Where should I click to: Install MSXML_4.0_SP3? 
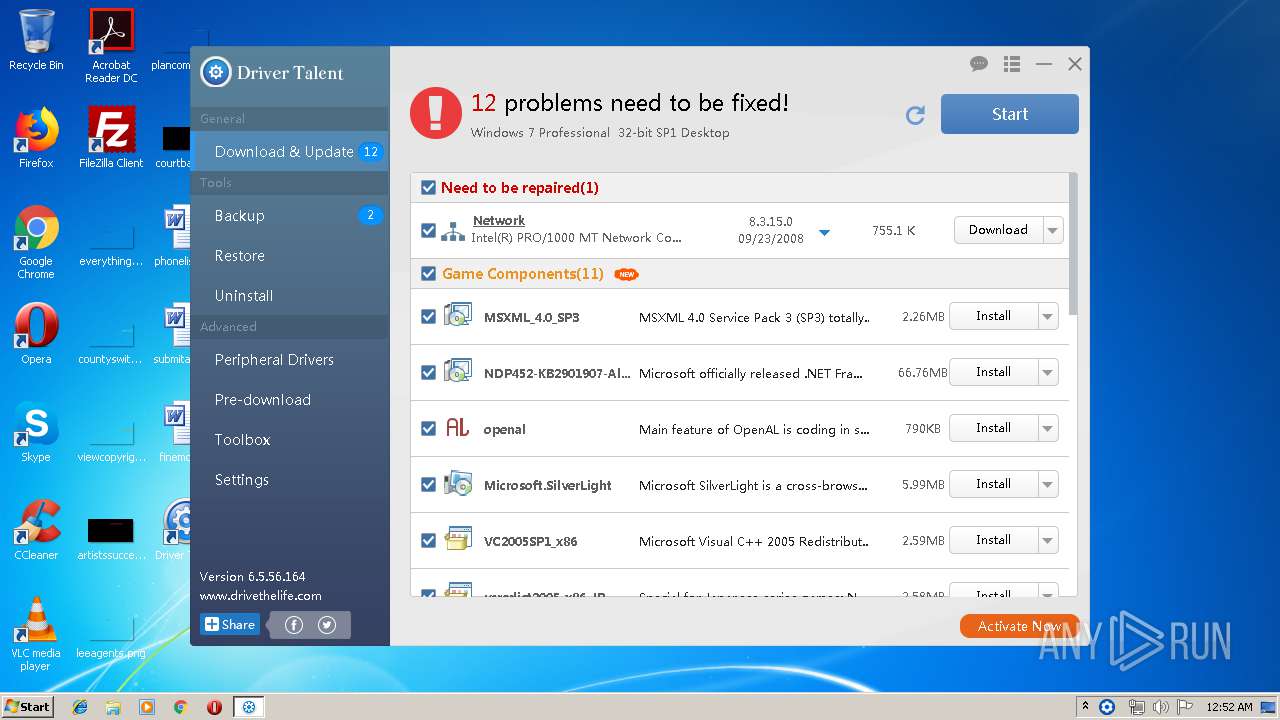coord(993,316)
